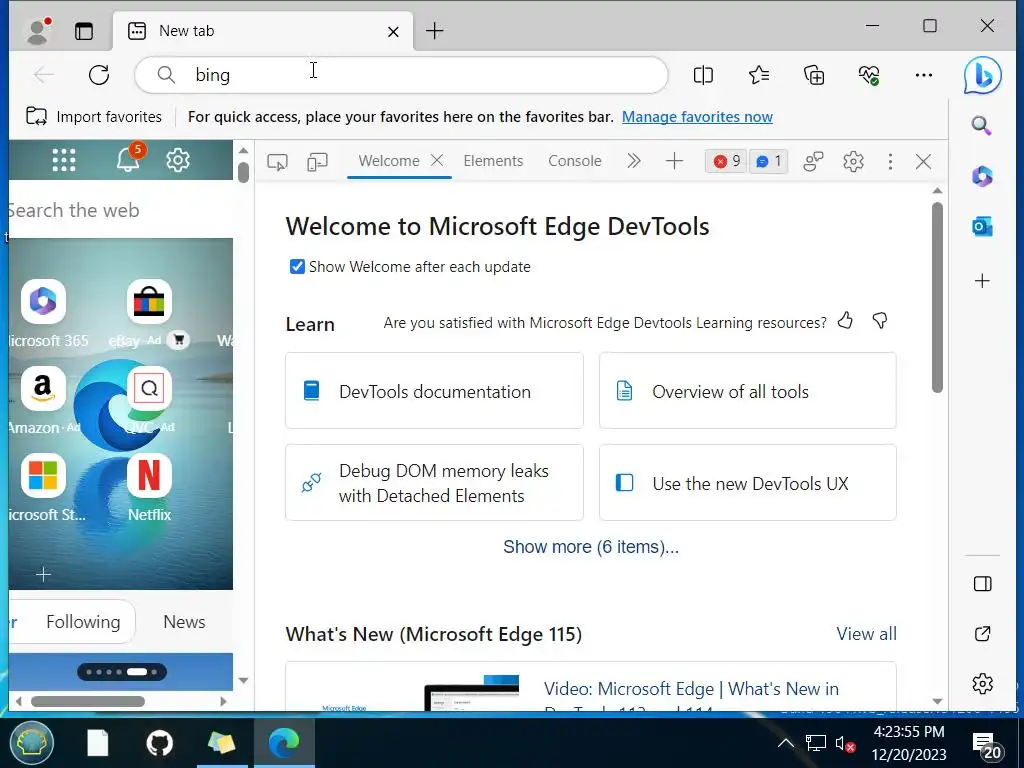This screenshot has width=1024, height=768.
Task: Toggle device emulation icon
Action: [x=317, y=161]
